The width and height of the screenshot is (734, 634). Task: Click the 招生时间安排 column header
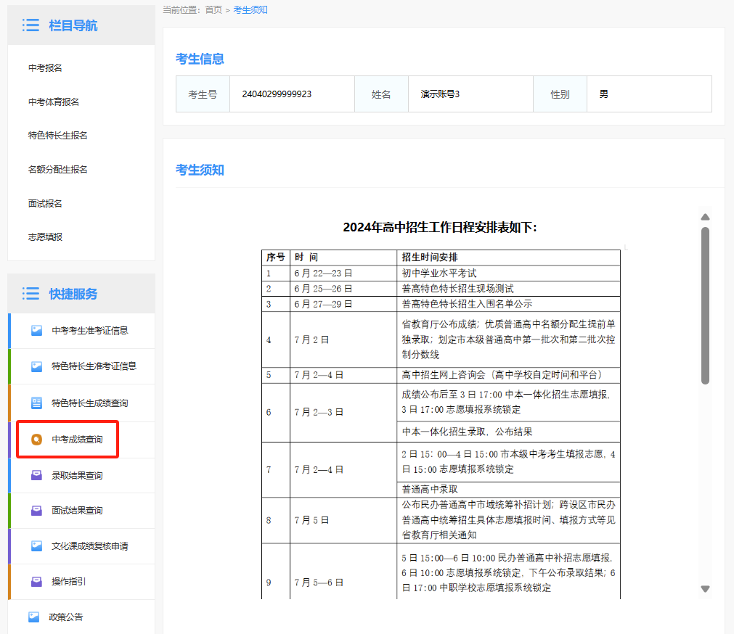(x=508, y=257)
